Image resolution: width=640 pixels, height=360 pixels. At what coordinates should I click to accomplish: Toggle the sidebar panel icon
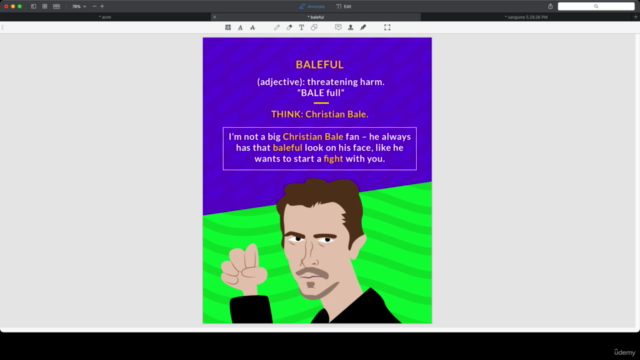click(33, 7)
